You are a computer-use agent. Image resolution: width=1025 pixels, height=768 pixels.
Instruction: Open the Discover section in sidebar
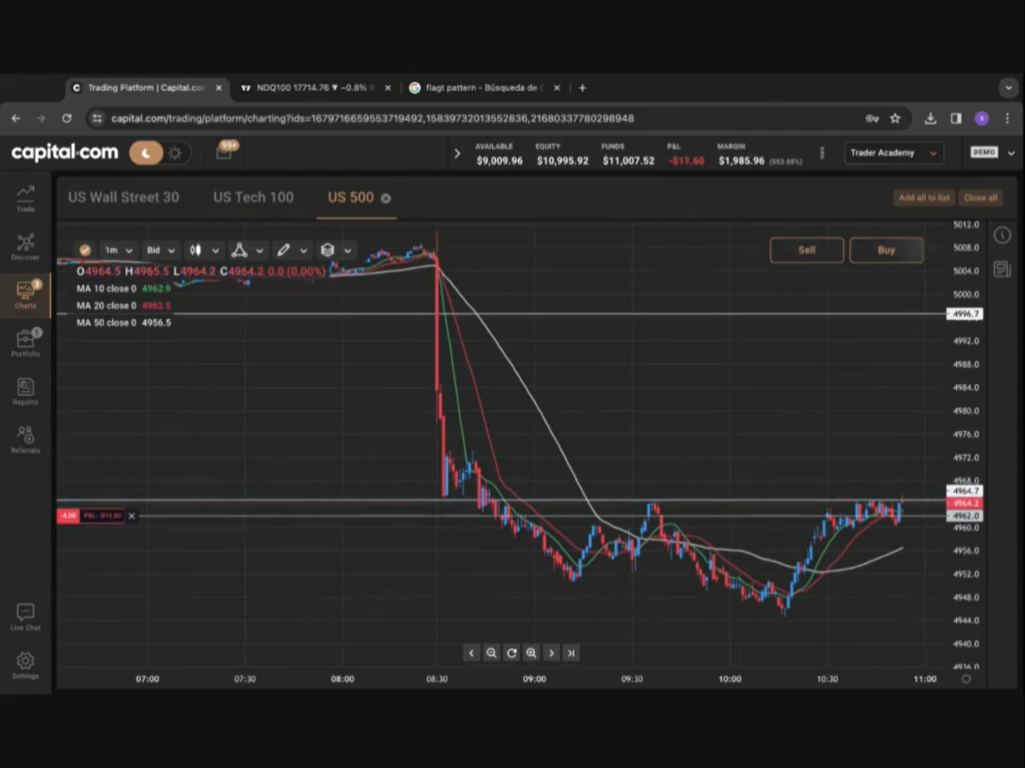tap(25, 246)
